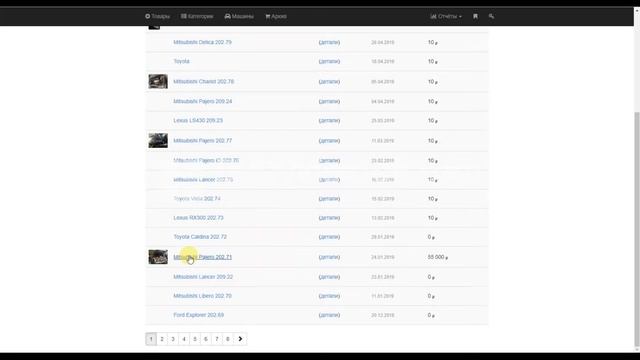Viewport: 640px width, 360px height.
Task: Open Ford Explorer 202.69 link
Action: (198, 315)
